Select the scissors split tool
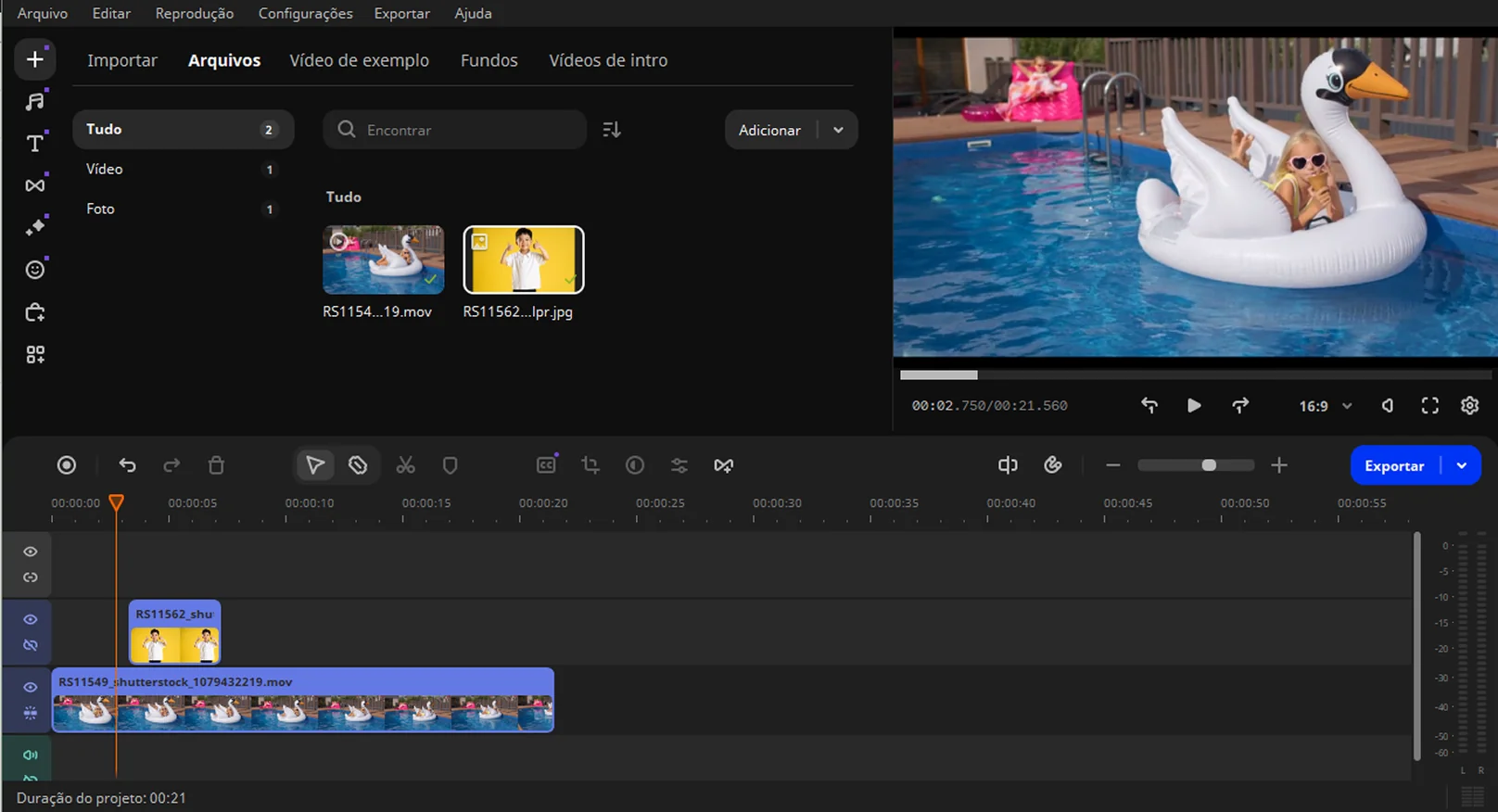The height and width of the screenshot is (812, 1498). pos(405,465)
